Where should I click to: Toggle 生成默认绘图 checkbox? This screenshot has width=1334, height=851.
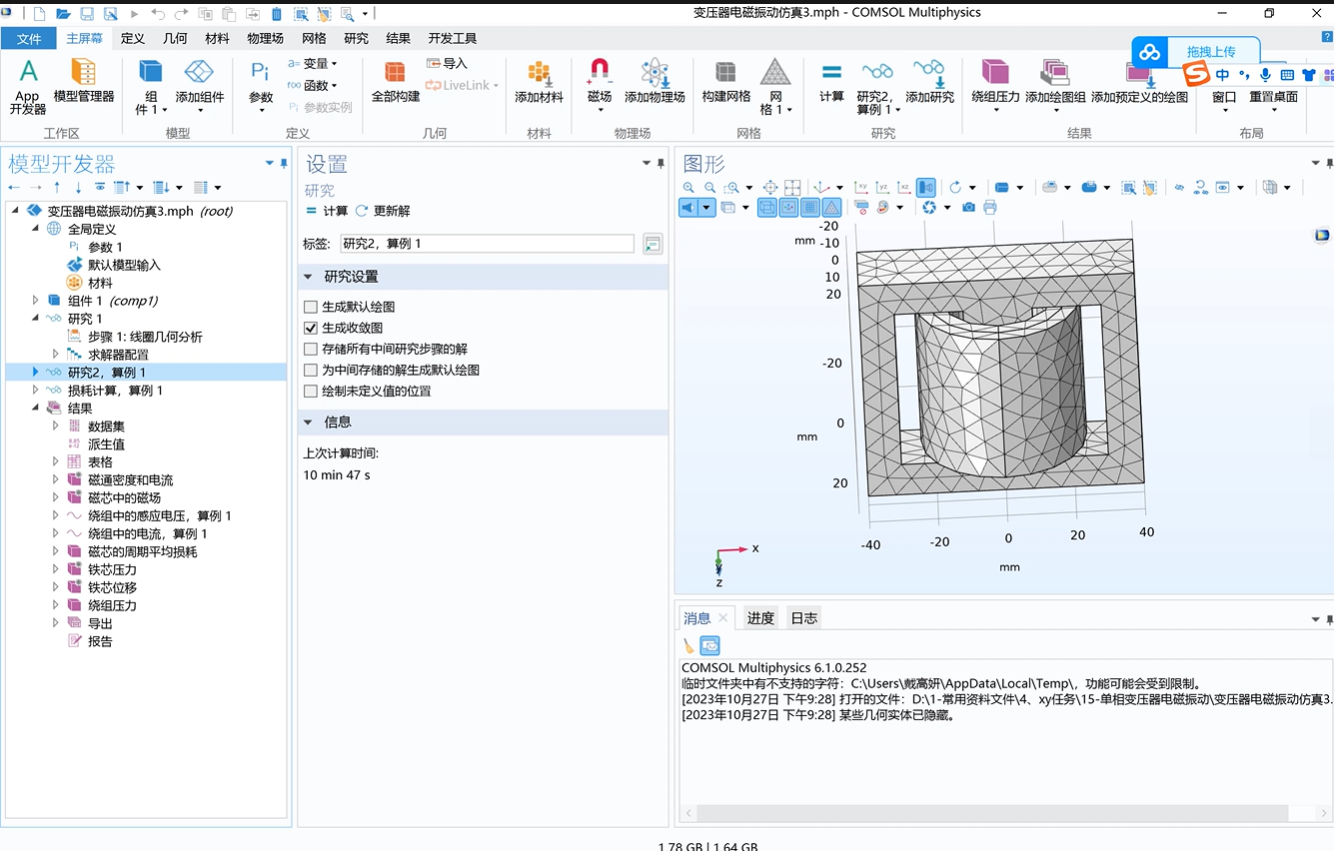pyautogui.click(x=311, y=307)
